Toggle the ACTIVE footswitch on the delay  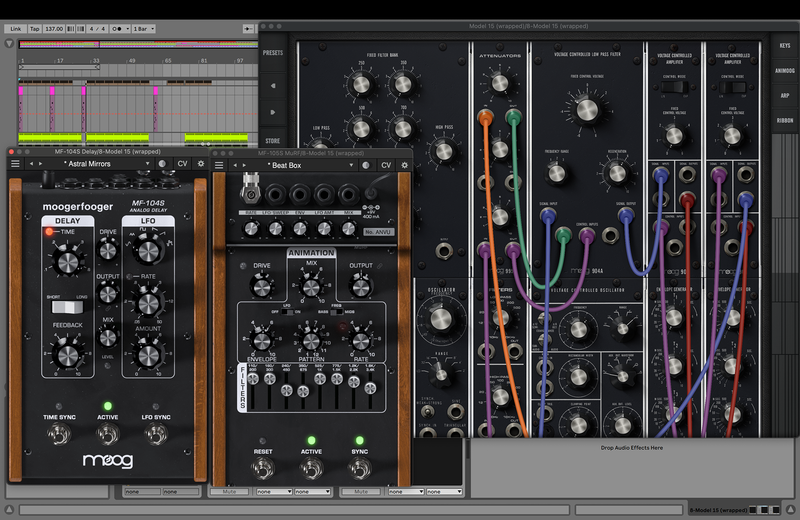106,434
